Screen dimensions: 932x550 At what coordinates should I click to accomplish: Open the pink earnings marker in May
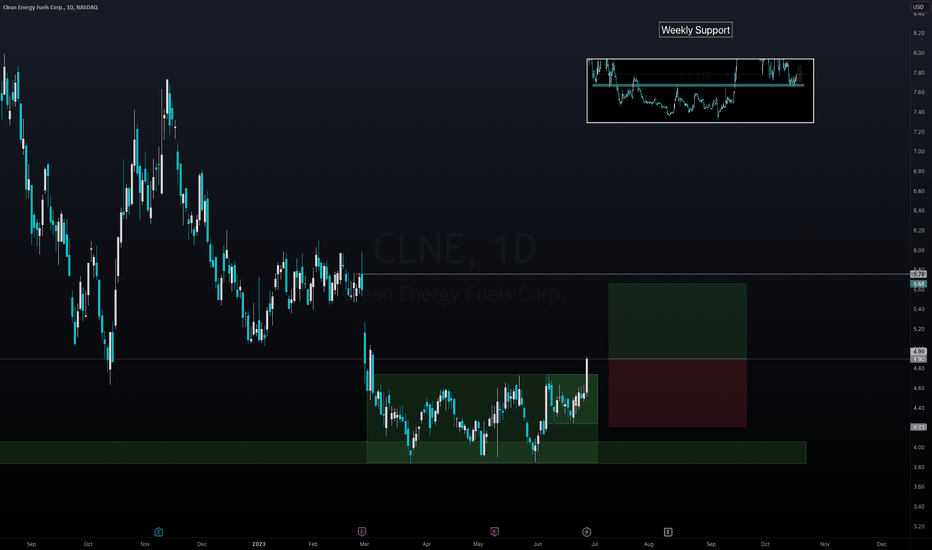tap(494, 532)
